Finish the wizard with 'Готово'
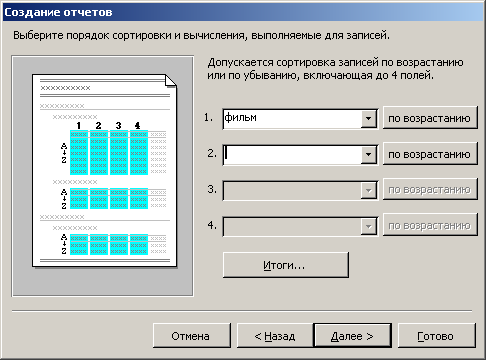The width and height of the screenshot is (486, 360). 437,336
